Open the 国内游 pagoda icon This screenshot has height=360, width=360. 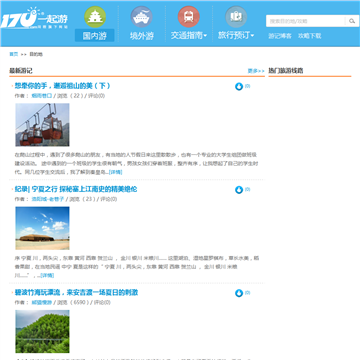pyautogui.click(x=95, y=17)
